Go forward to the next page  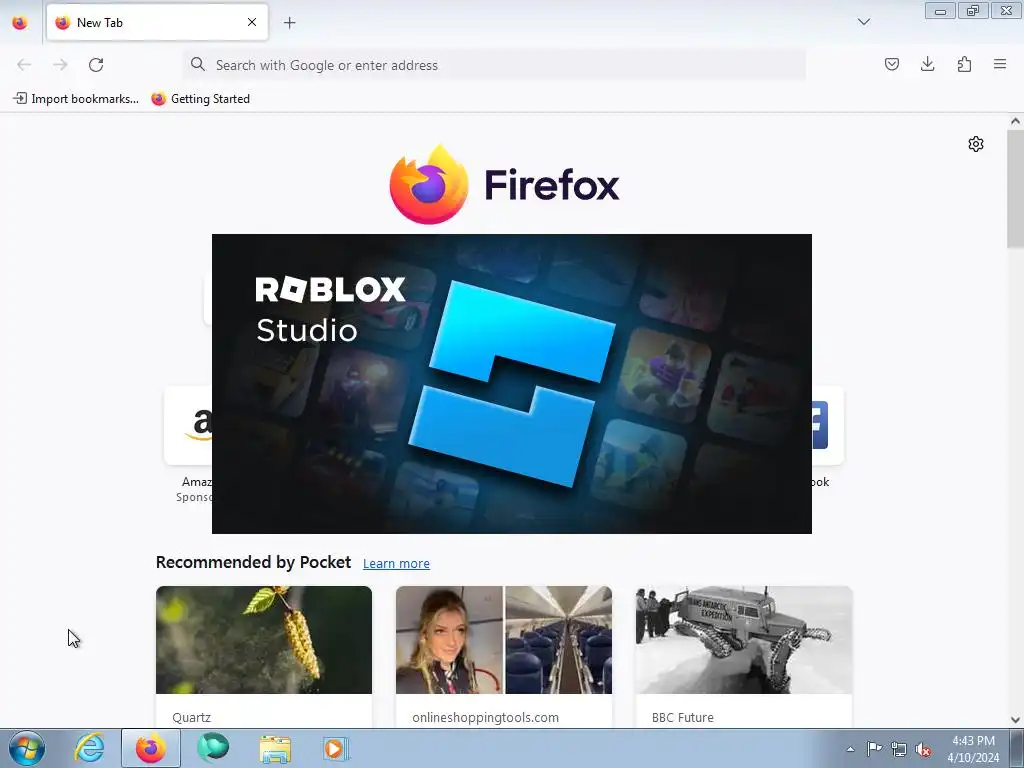coord(60,65)
